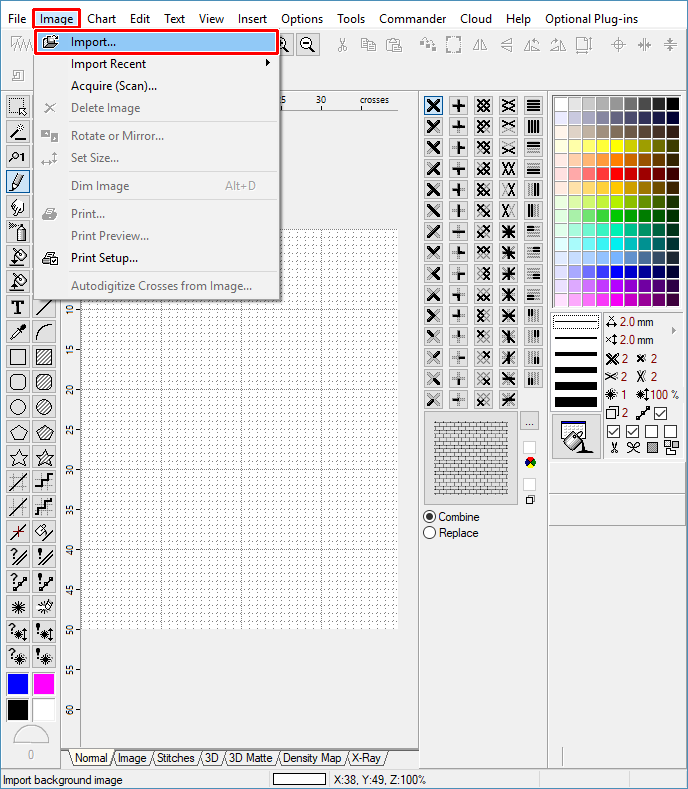Select the empty circle shape tool
The width and height of the screenshot is (688, 789).
18,407
